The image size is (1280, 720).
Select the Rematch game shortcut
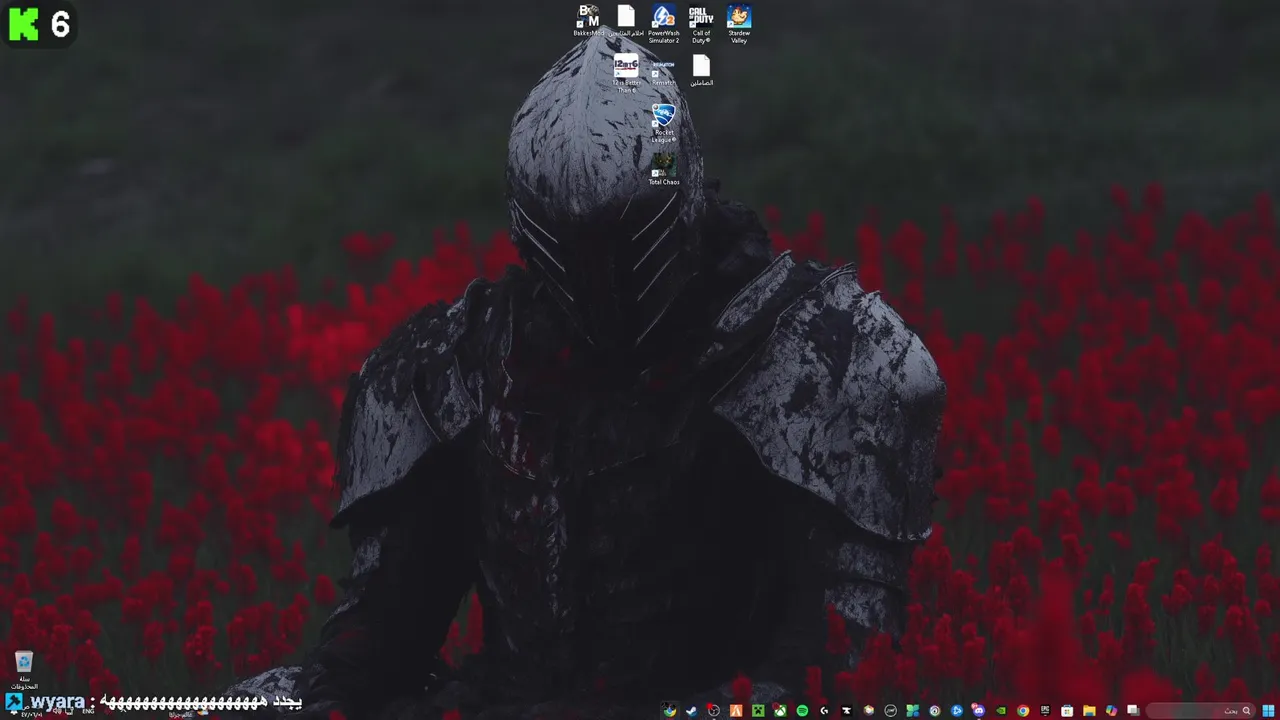point(664,71)
